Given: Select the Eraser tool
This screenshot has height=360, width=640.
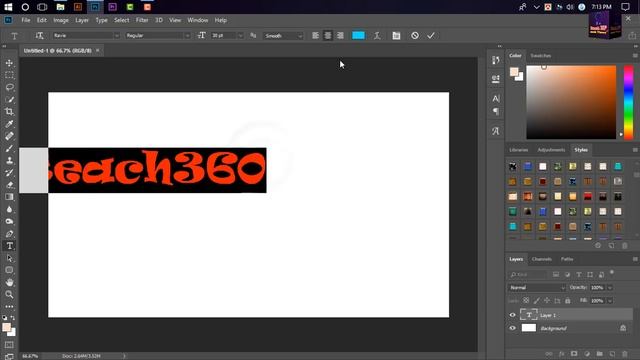Looking at the screenshot, I should 9,185.
